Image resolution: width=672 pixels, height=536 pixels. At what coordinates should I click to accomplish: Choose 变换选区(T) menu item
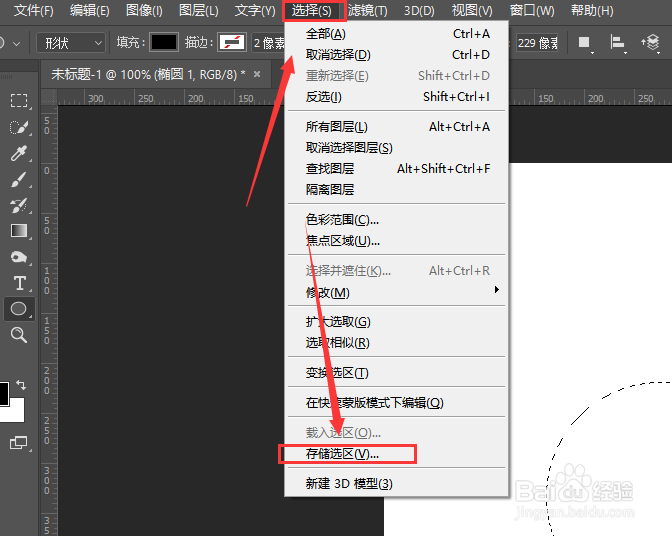397,373
